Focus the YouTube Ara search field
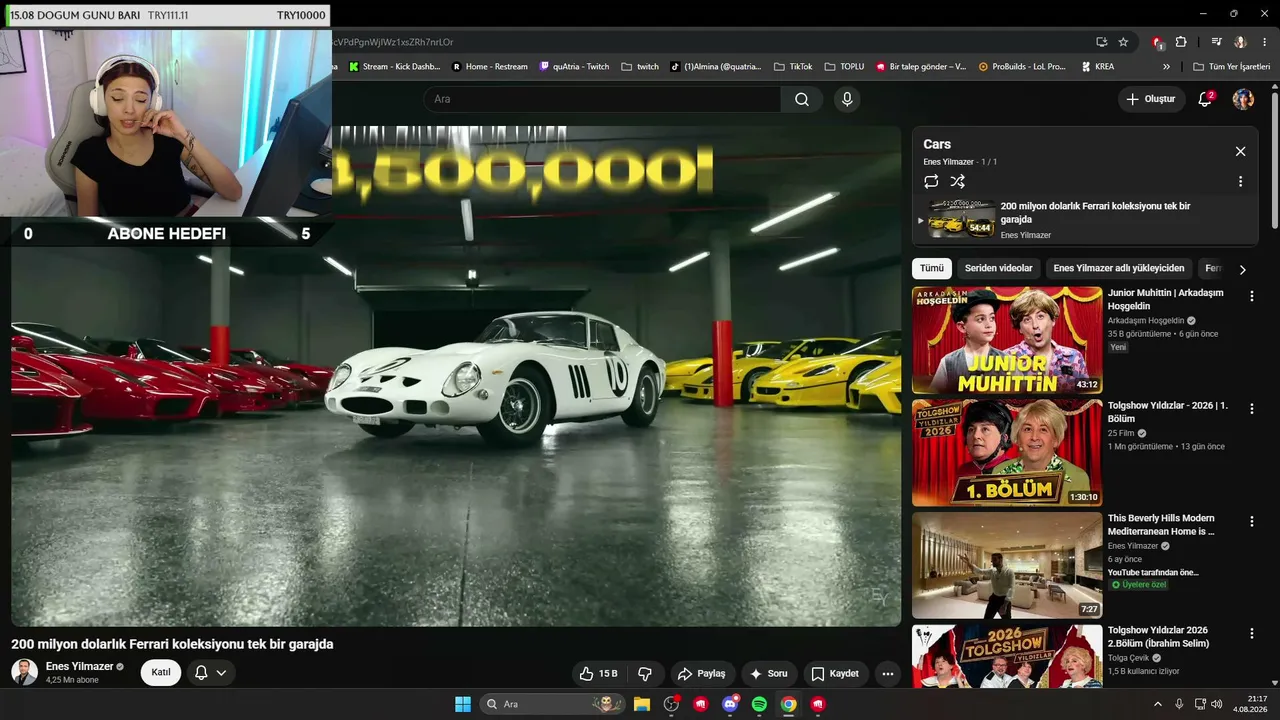The height and width of the screenshot is (720, 1280). point(602,99)
